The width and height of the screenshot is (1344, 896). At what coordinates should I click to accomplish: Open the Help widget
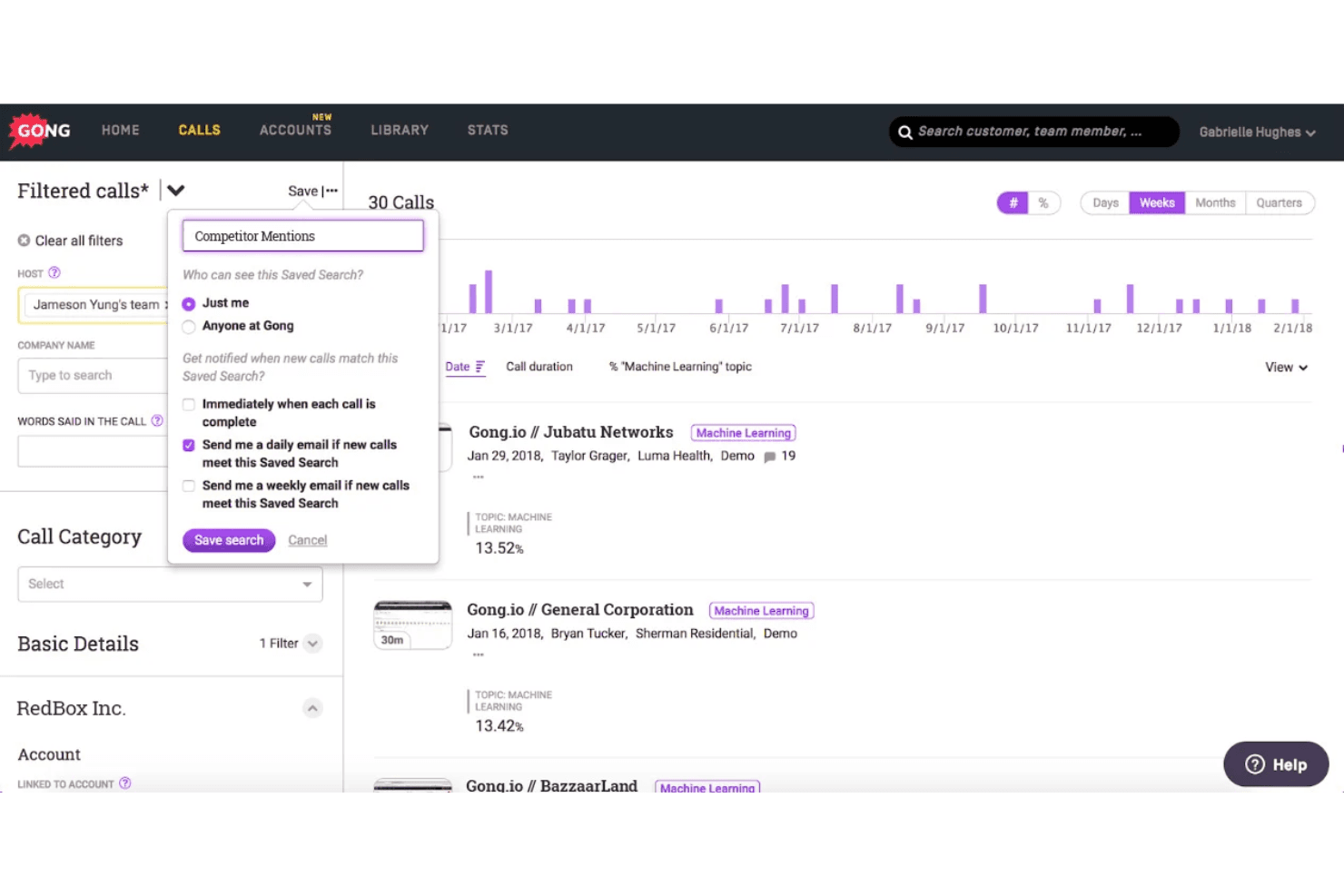pos(1276,764)
